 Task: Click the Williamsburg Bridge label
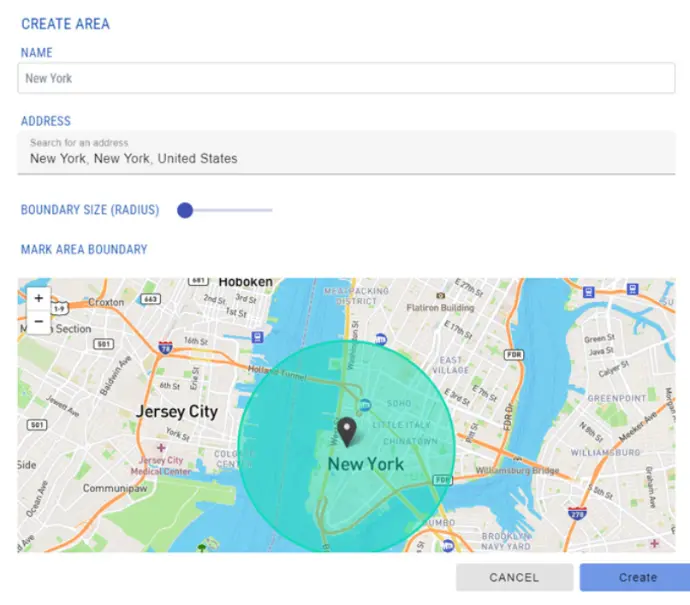tap(518, 470)
